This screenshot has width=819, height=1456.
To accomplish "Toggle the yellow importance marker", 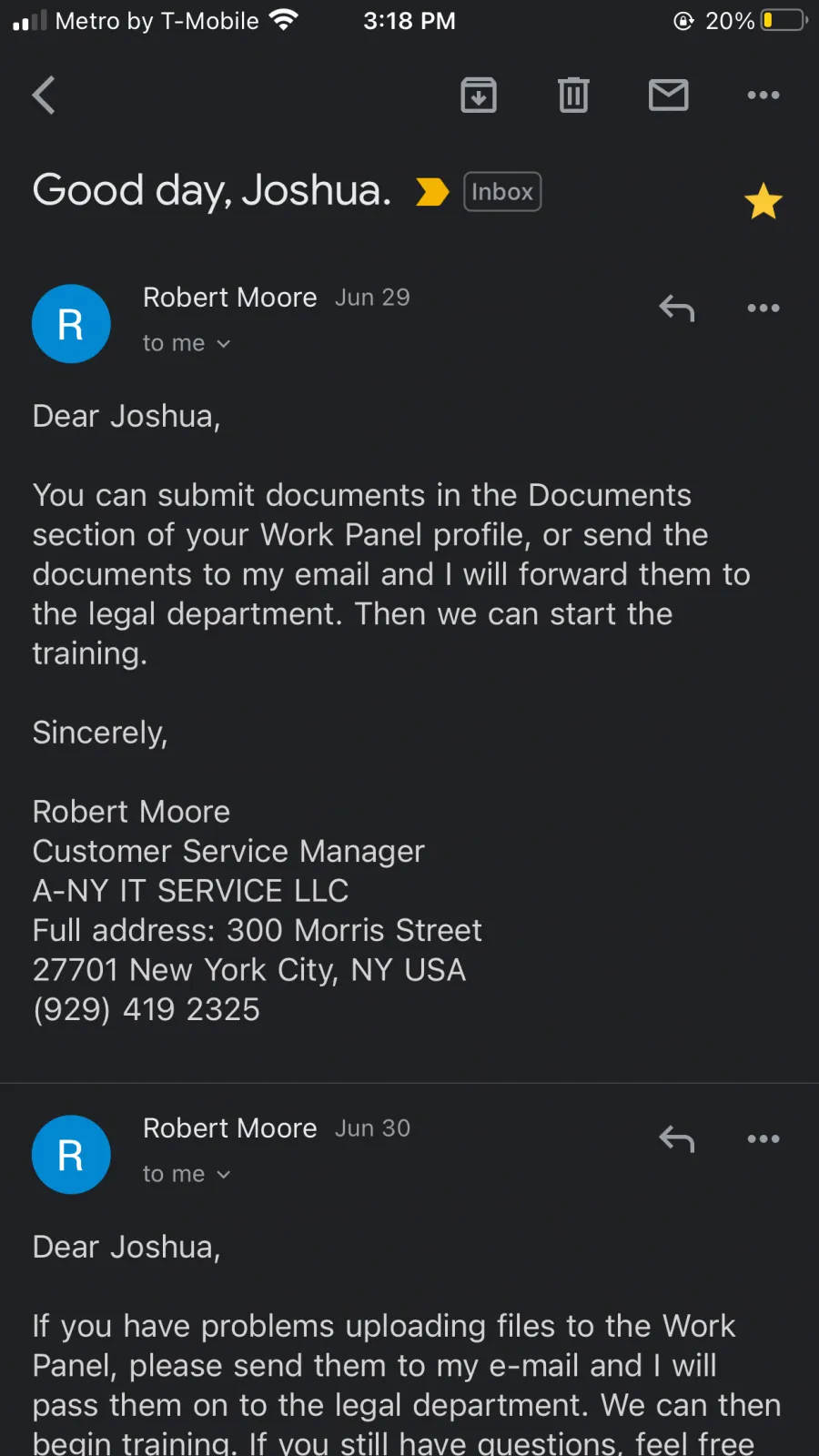I will (x=432, y=192).
